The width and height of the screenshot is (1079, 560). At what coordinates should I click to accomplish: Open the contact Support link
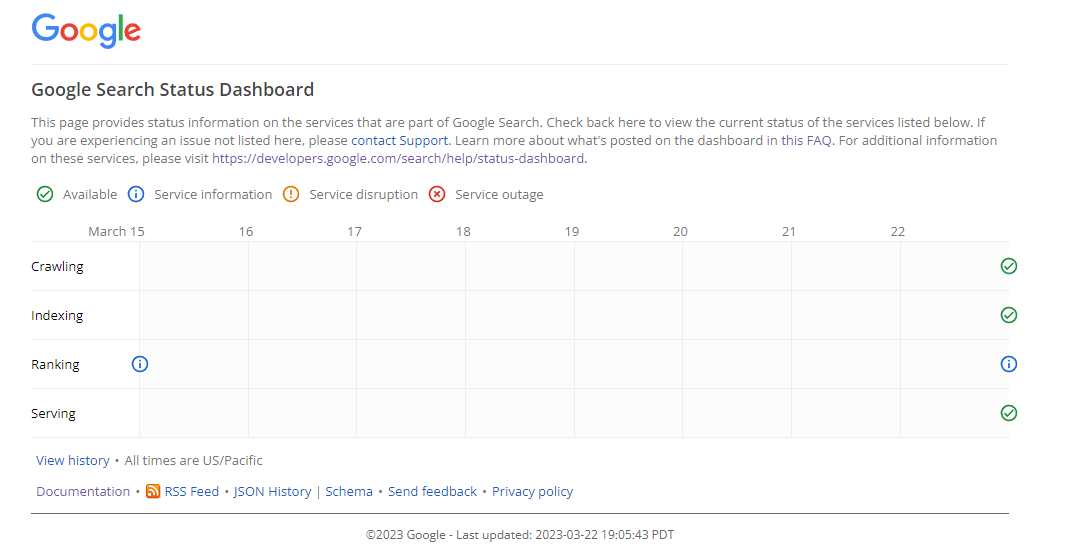click(399, 141)
